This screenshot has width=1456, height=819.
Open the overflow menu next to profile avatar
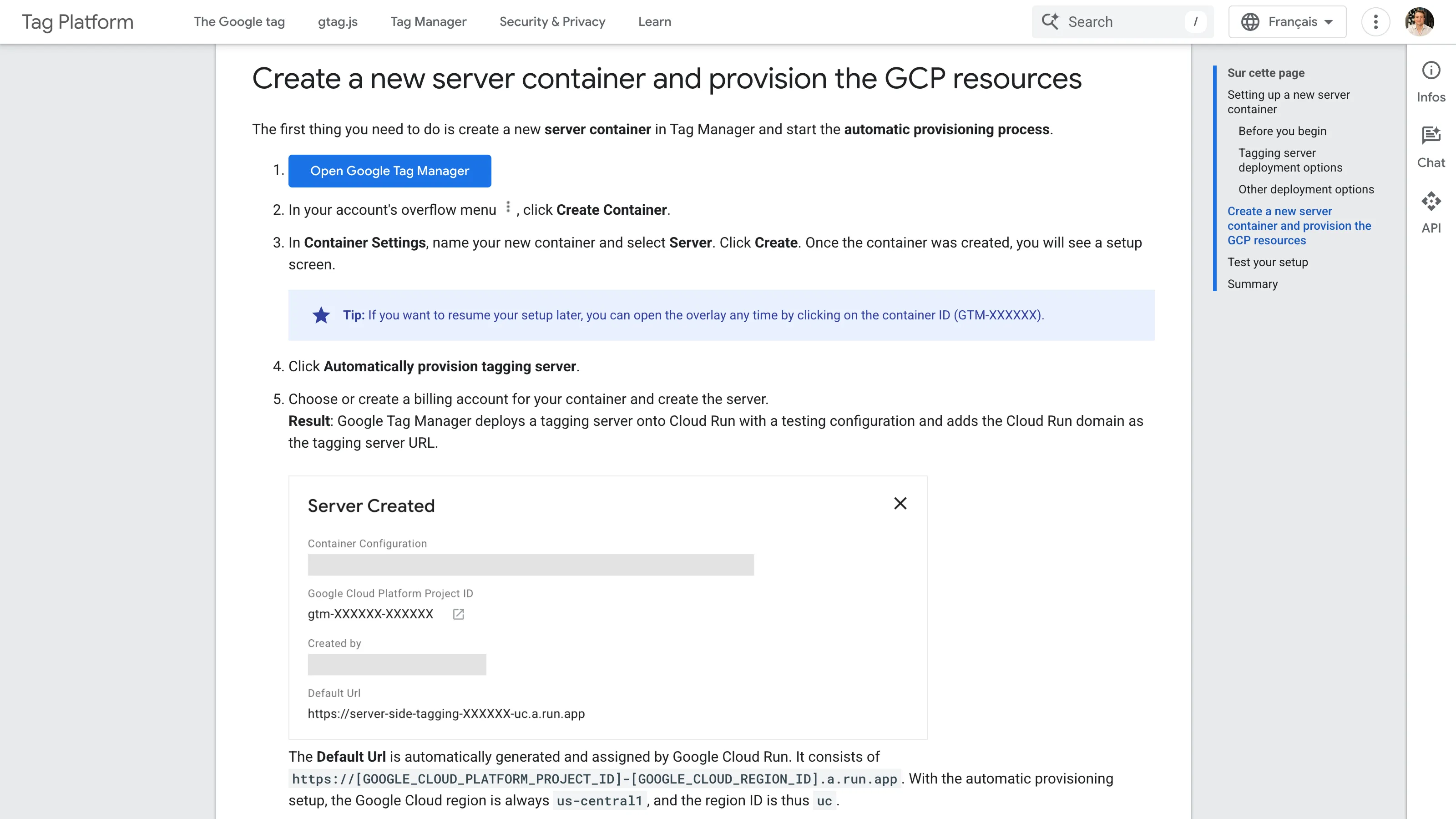pyautogui.click(x=1376, y=21)
